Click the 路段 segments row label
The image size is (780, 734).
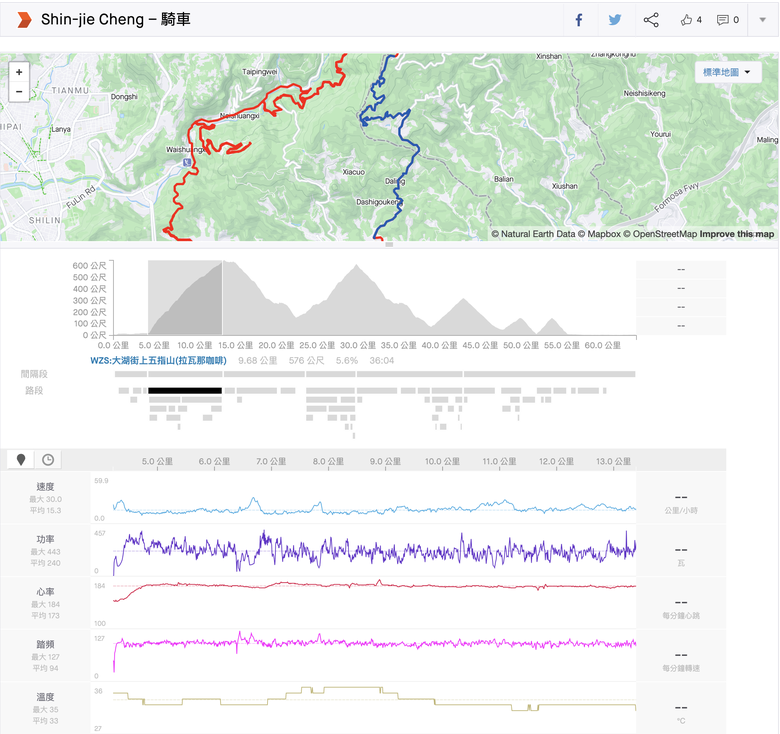coord(34,390)
